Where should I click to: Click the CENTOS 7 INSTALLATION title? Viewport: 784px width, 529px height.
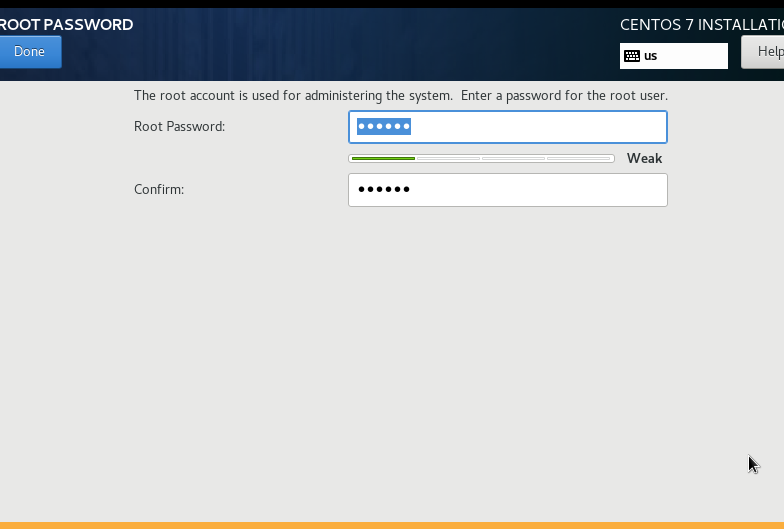702,24
